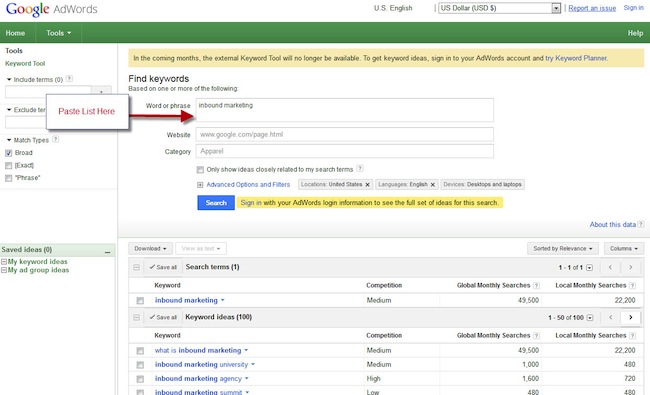This screenshot has height=395, width=650.
Task: Click the Category input field
Action: [344, 151]
